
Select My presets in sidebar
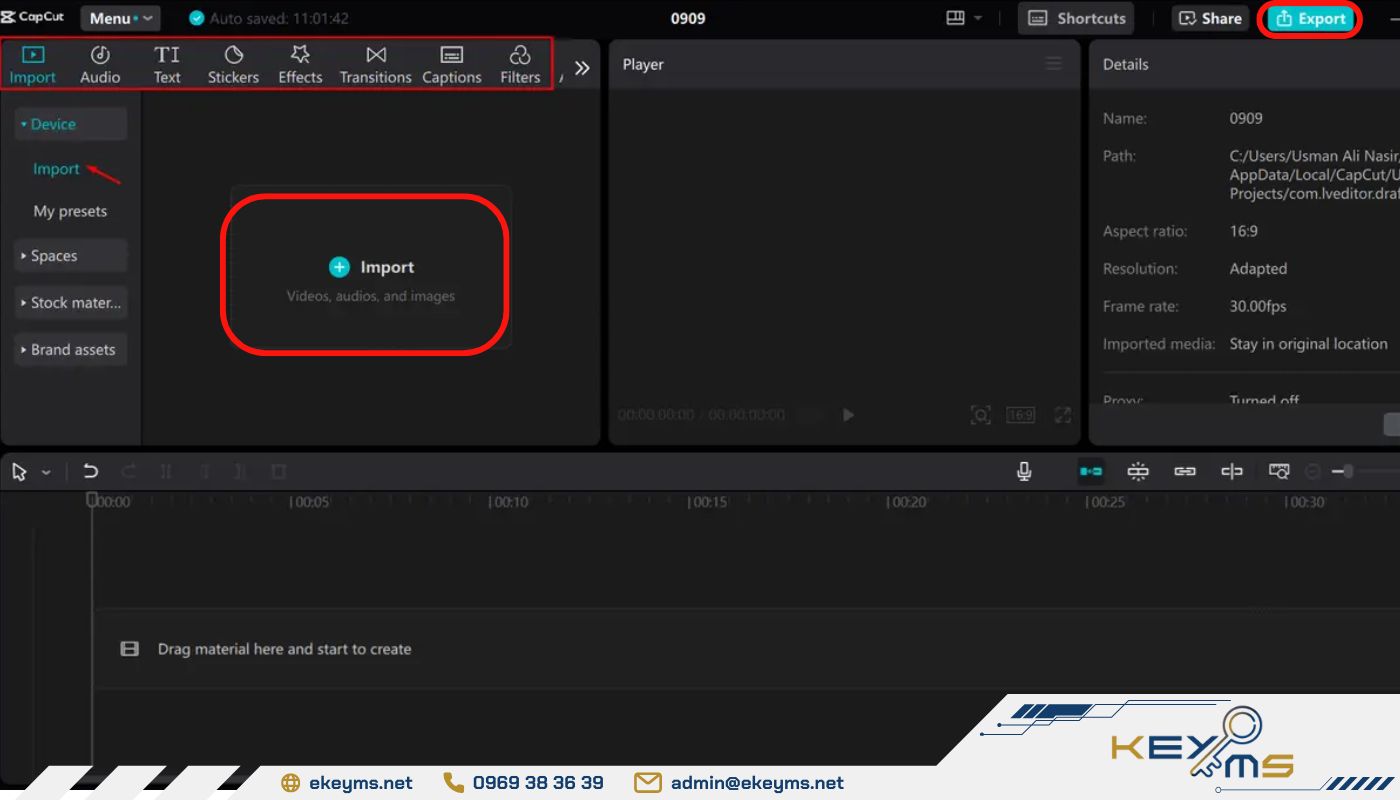pyautogui.click(x=70, y=211)
